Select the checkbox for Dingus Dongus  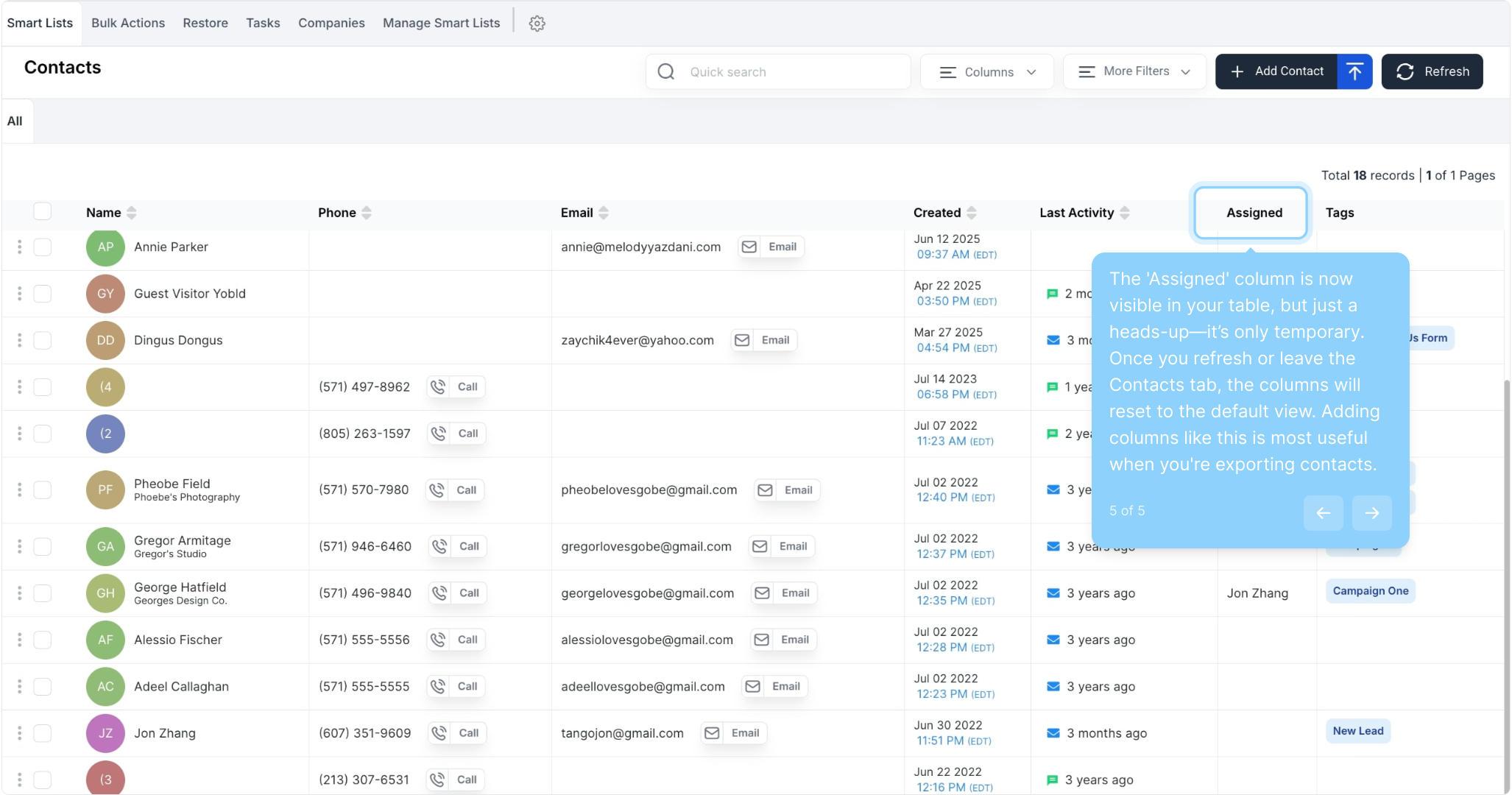43,340
